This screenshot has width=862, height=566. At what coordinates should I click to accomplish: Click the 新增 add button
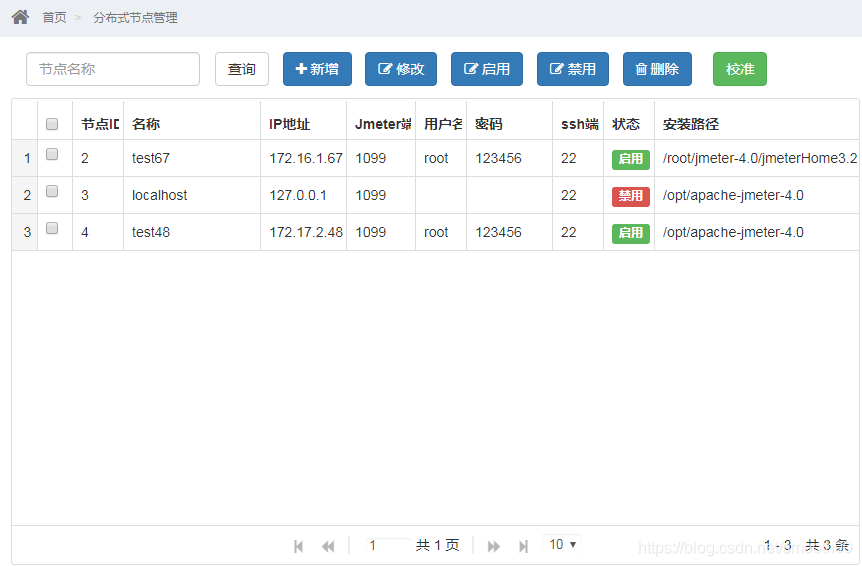point(317,69)
